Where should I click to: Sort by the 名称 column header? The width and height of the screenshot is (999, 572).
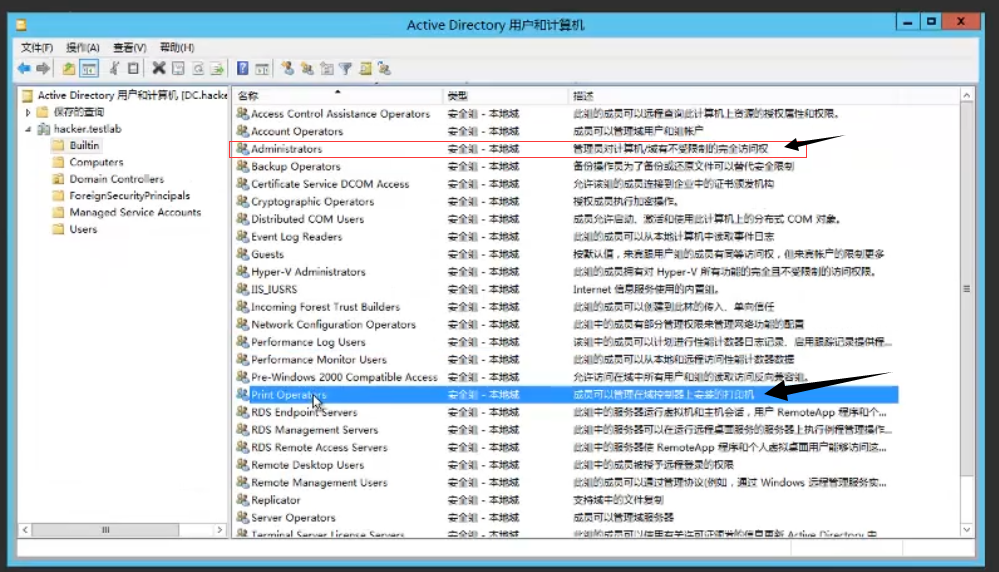pyautogui.click(x=338, y=96)
